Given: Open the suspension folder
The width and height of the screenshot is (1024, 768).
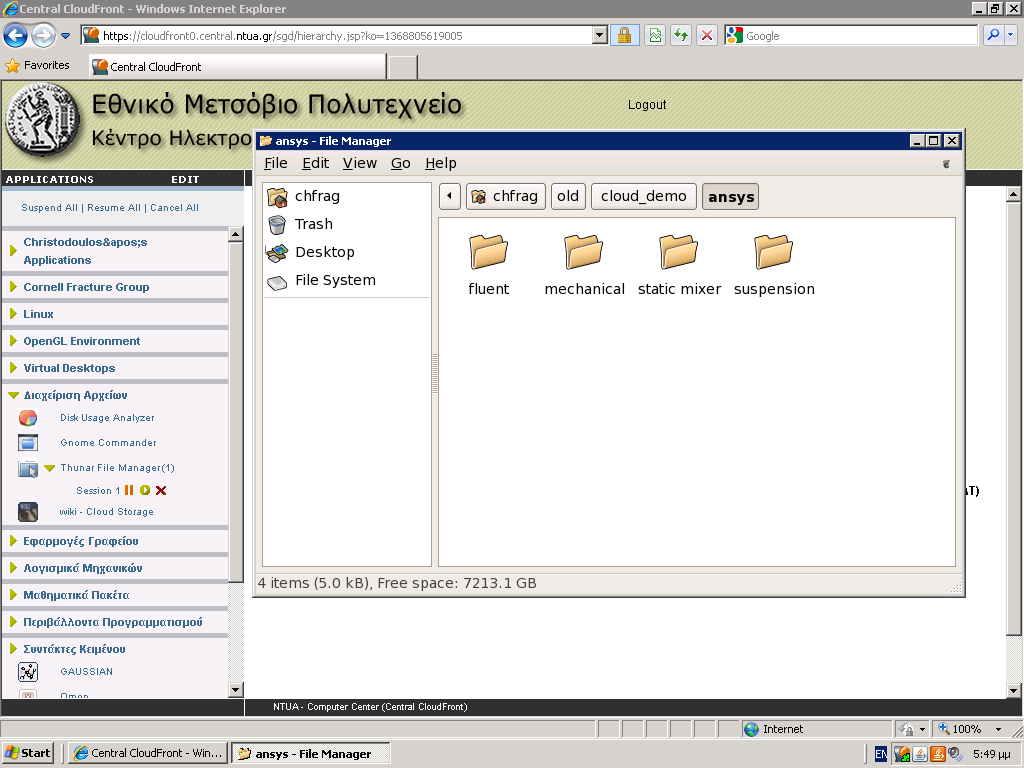Looking at the screenshot, I should coord(773,253).
